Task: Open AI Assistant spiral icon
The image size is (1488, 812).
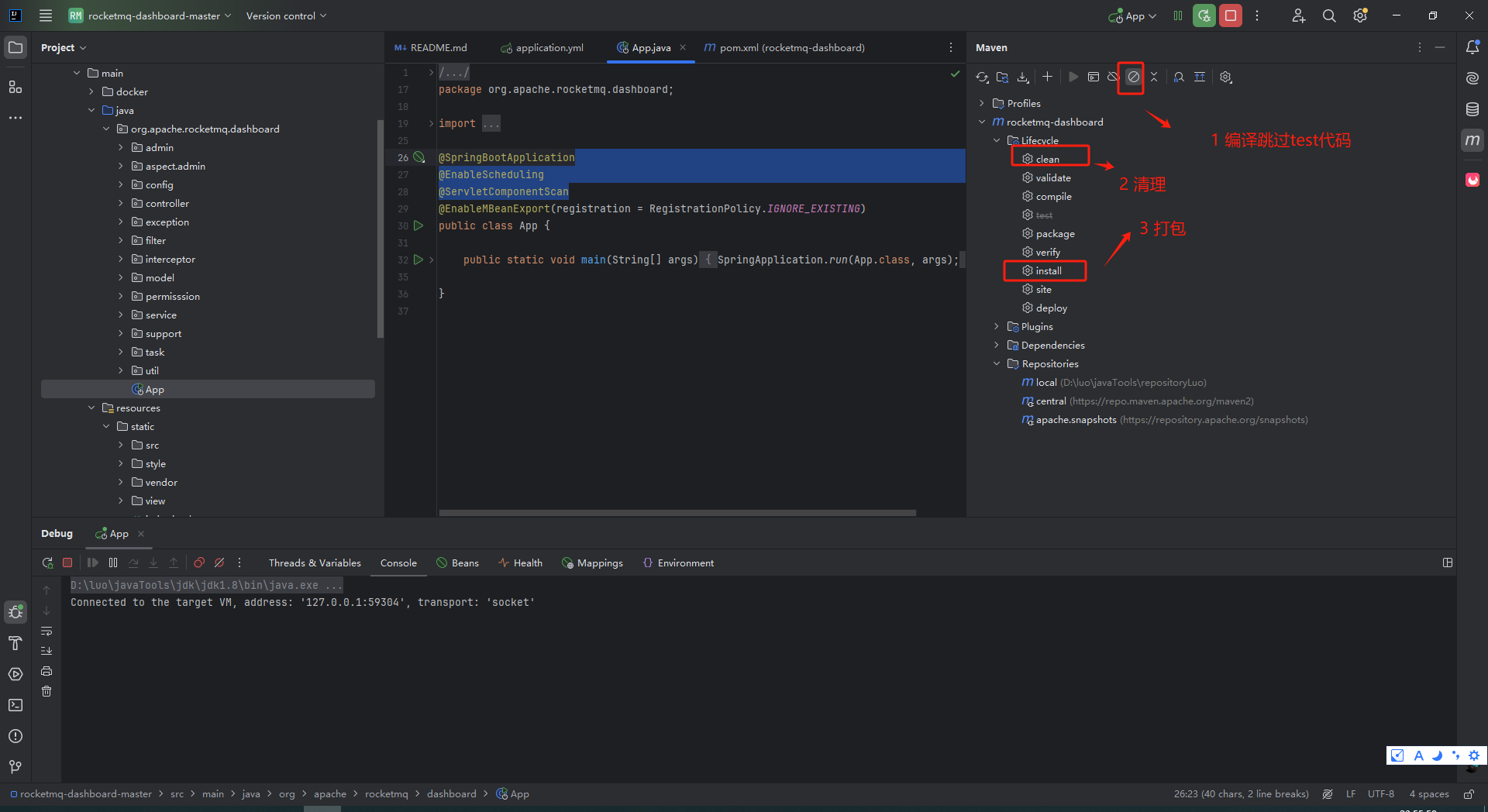Action: pyautogui.click(x=1472, y=78)
